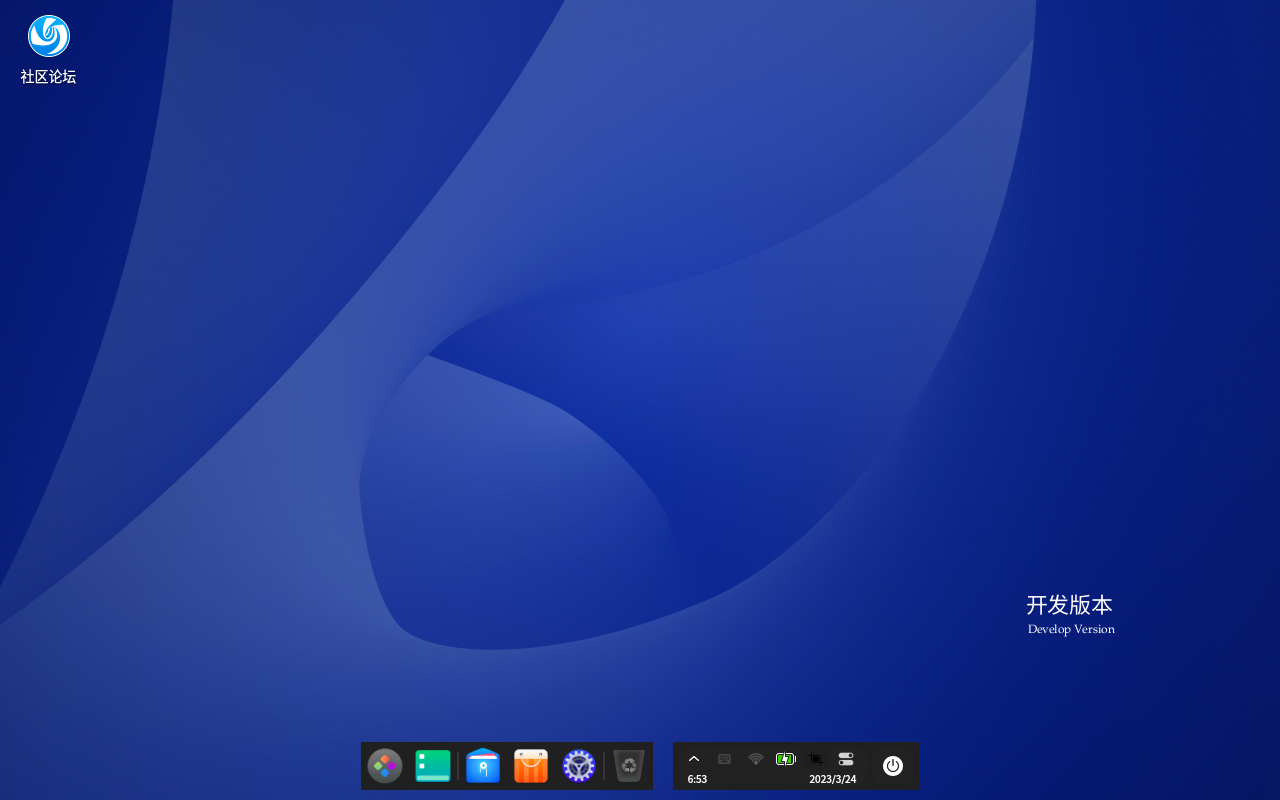Click the desktop wallpaper background
The image size is (1280, 800).
(x=640, y=400)
